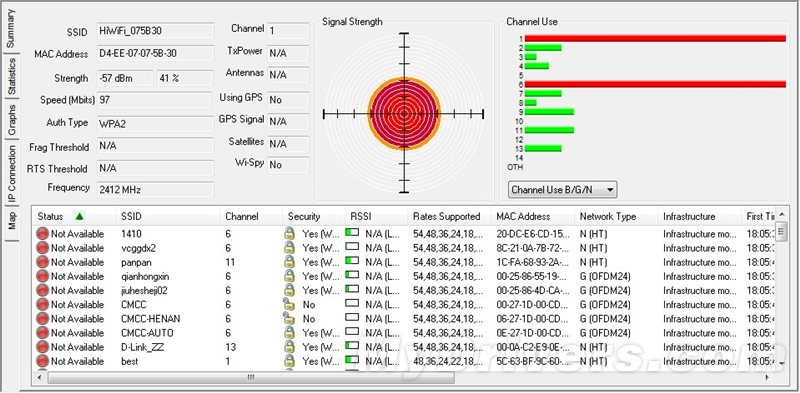Click lock icon in vcggdx2 row
Image resolution: width=800 pixels, height=393 pixels.
click(289, 248)
